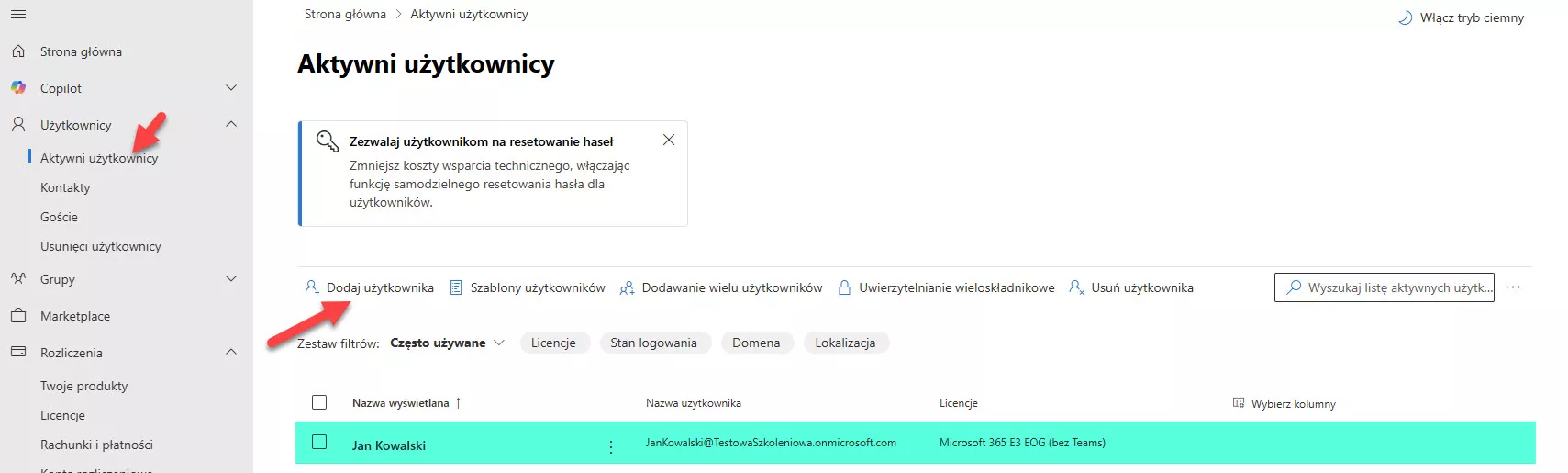Expand the Grupy section chevron
Screen dimensions: 1568x473
pyautogui.click(x=231, y=279)
